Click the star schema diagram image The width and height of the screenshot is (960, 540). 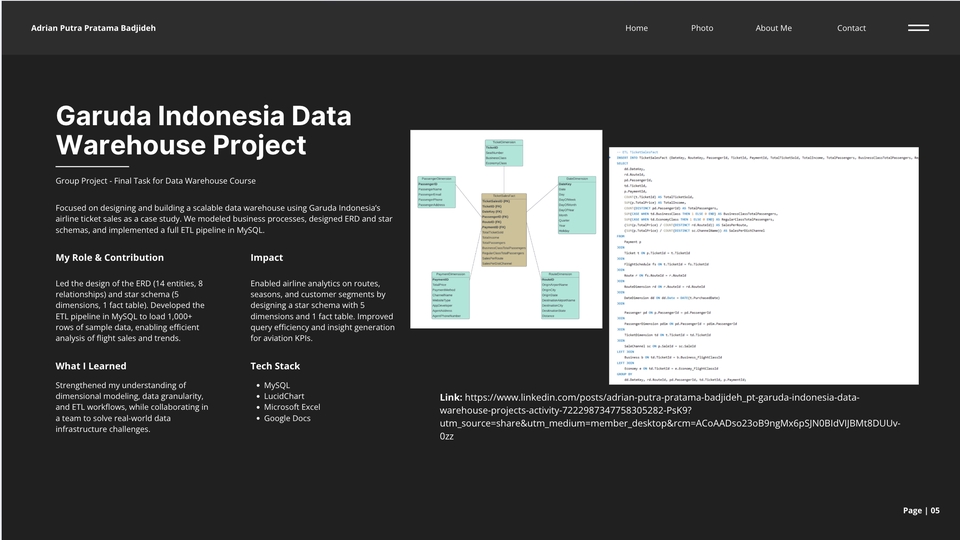pos(506,229)
